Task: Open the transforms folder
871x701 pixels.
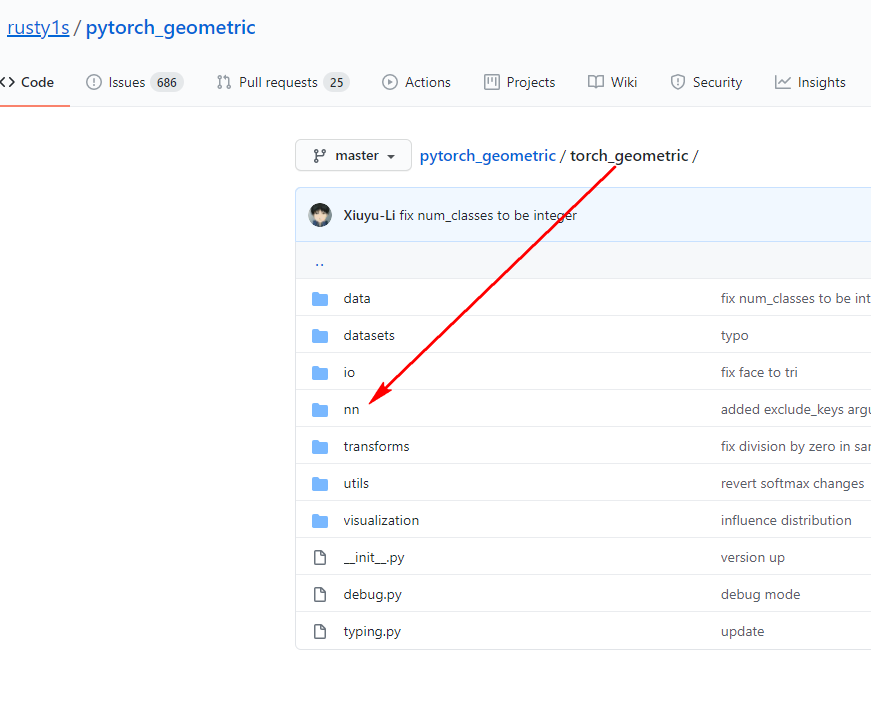Action: (376, 446)
